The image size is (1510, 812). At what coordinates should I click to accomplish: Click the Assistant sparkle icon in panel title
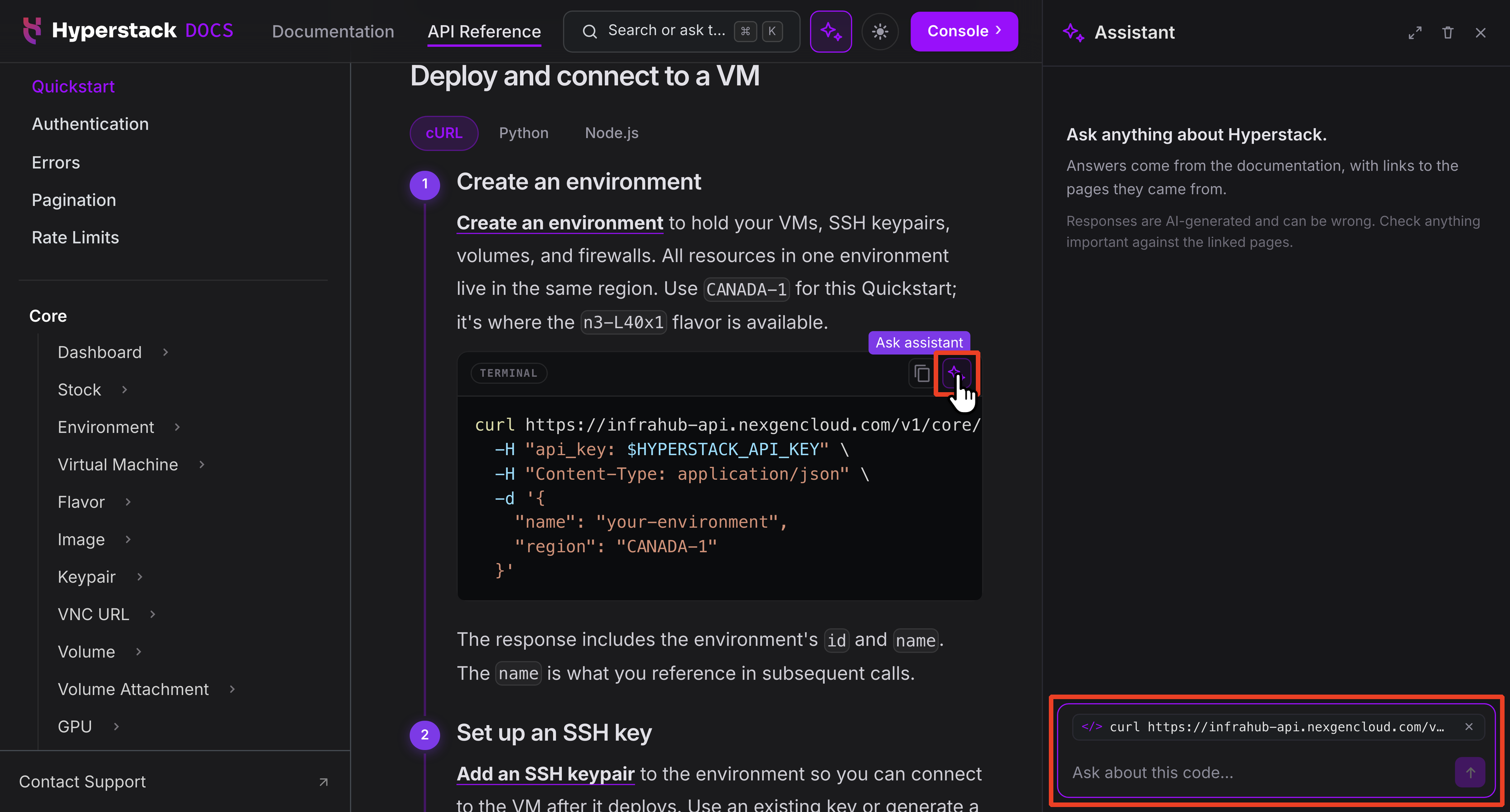1073,32
